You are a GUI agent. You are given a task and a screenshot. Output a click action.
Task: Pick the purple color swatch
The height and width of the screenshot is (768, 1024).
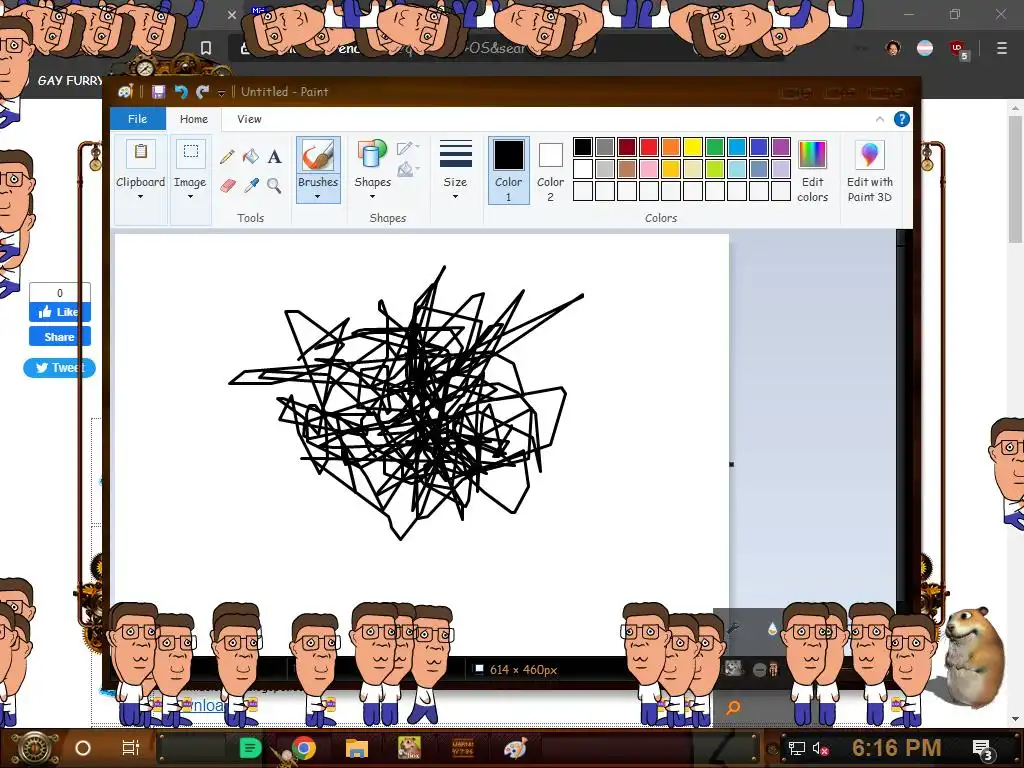click(x=780, y=147)
